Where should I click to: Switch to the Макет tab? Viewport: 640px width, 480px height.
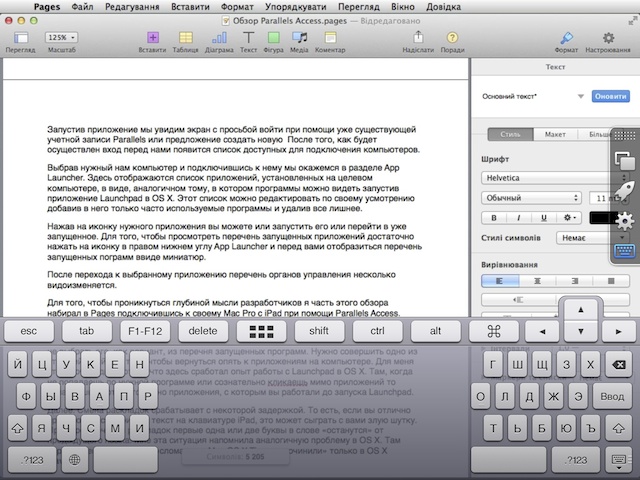point(555,134)
